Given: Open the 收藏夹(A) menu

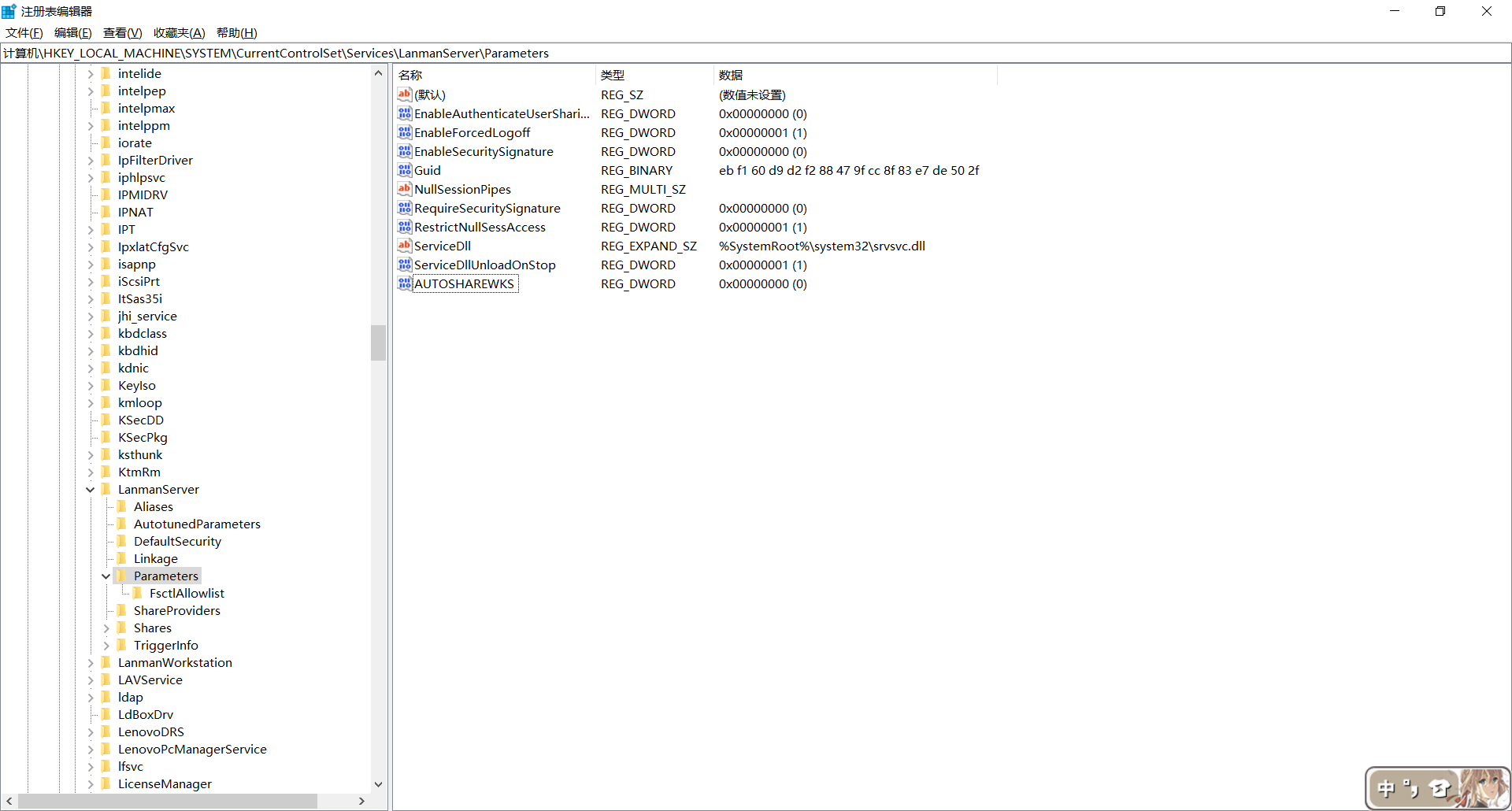Looking at the screenshot, I should (180, 32).
